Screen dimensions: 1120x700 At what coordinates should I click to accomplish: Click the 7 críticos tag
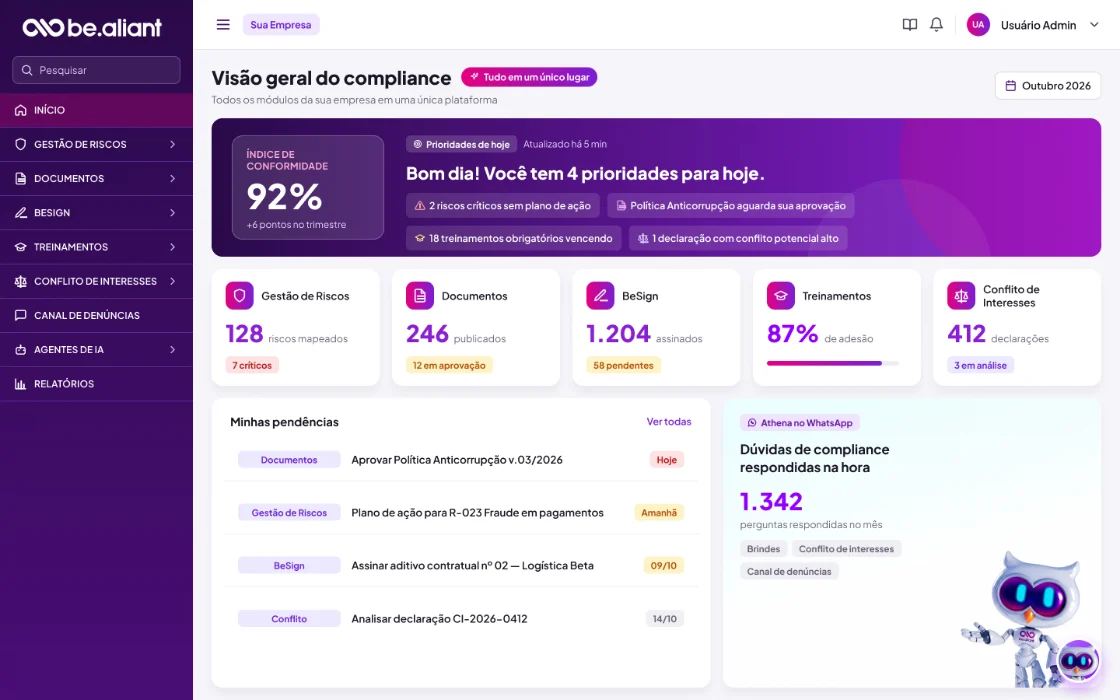pos(252,366)
